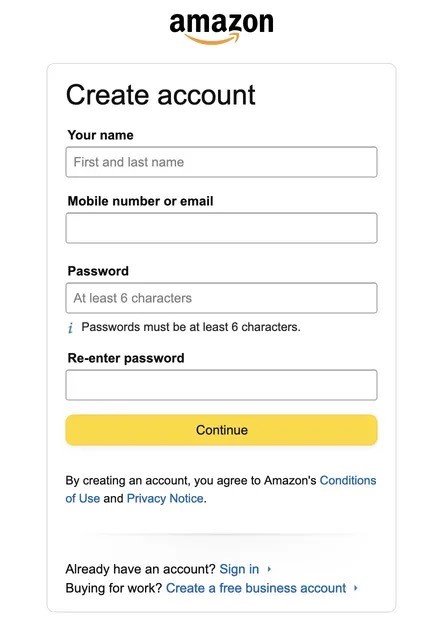428x635 pixels.
Task: Open the Privacy Notice link
Action: (x=165, y=498)
